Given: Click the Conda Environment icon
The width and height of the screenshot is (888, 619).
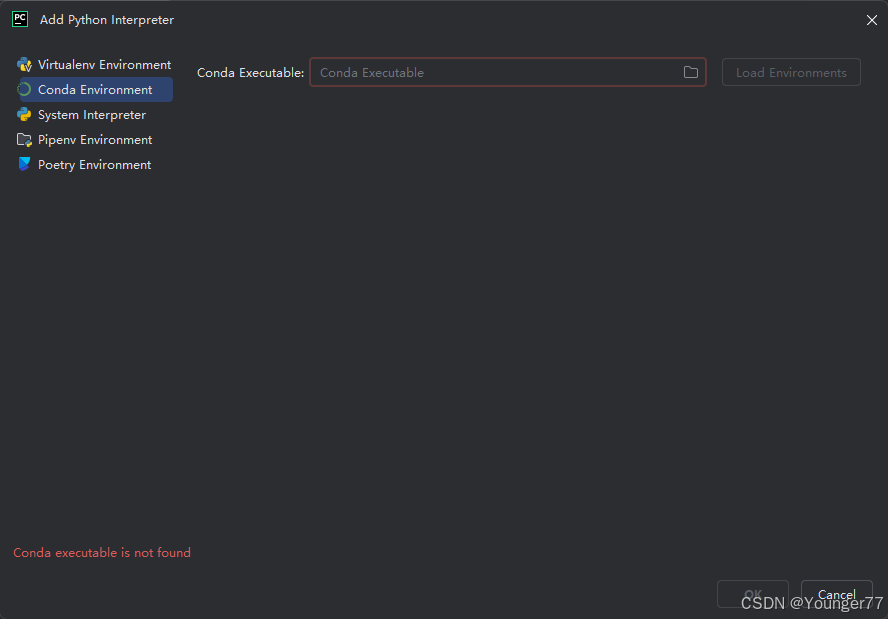Looking at the screenshot, I should click(24, 89).
